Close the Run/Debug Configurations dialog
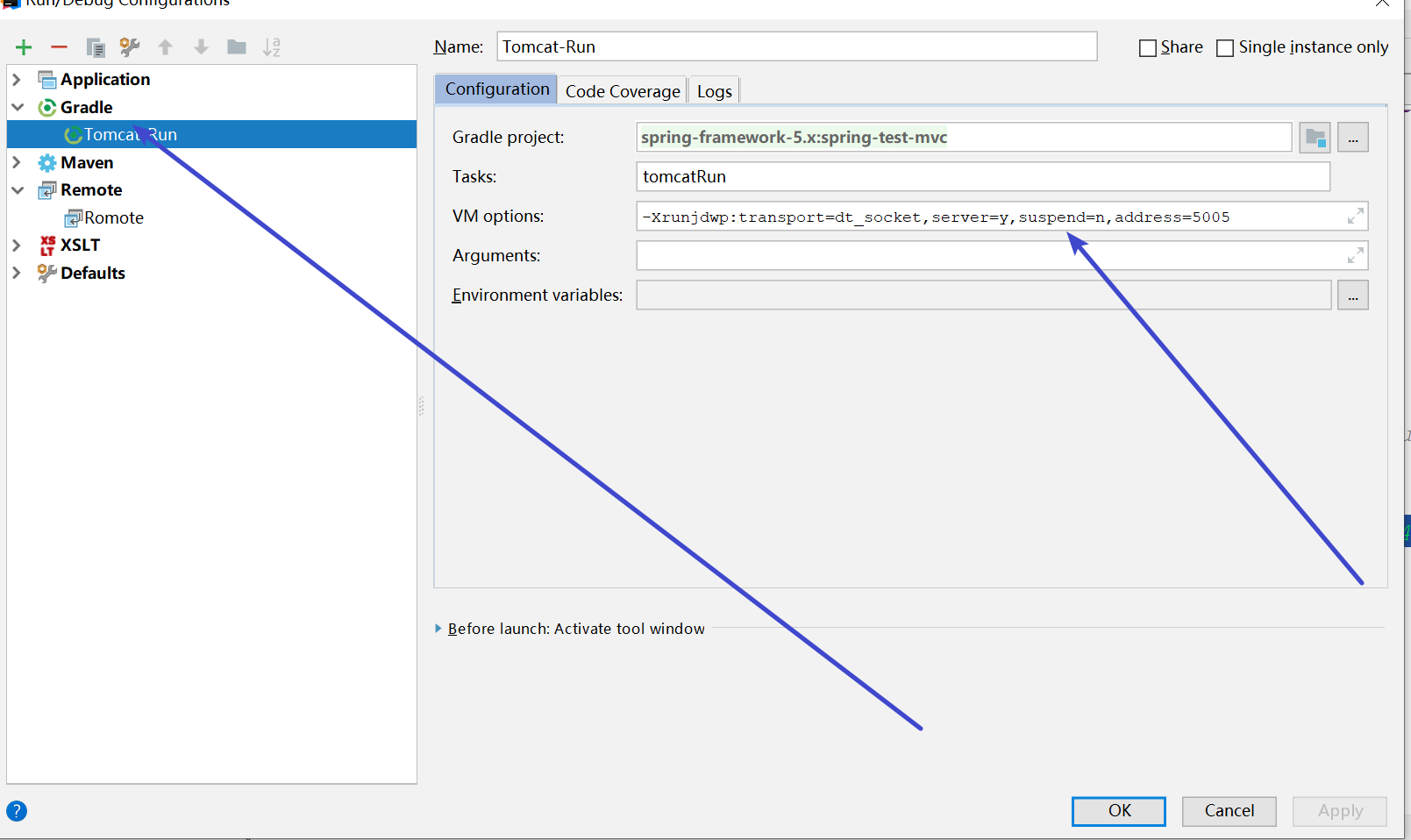This screenshot has height=840, width=1411. coord(1382,4)
